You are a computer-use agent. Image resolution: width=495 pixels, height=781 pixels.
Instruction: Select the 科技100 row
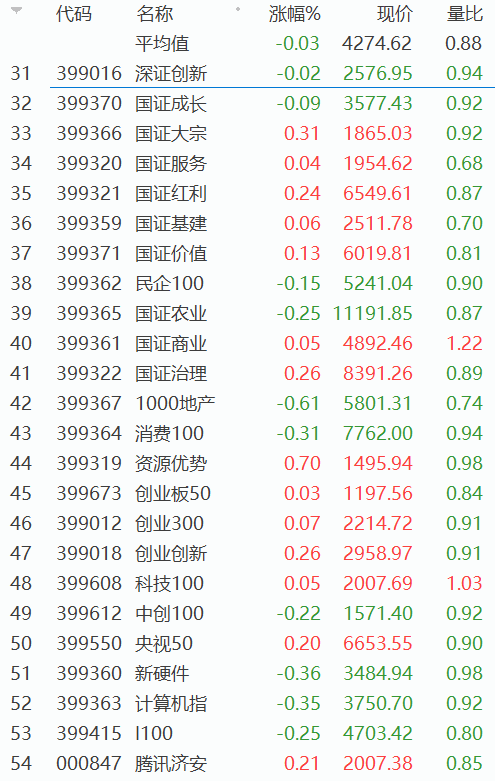click(x=248, y=583)
